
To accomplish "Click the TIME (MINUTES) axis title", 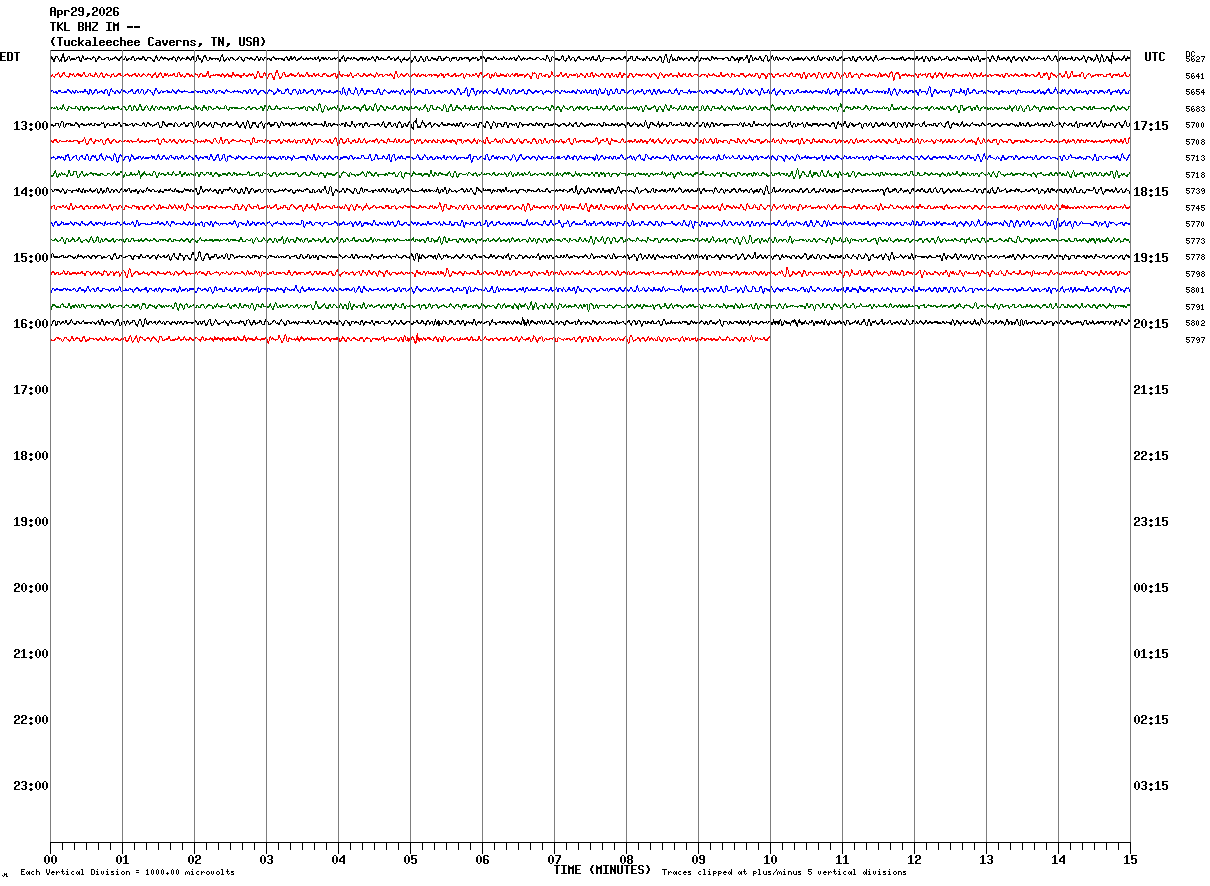I will [602, 870].
